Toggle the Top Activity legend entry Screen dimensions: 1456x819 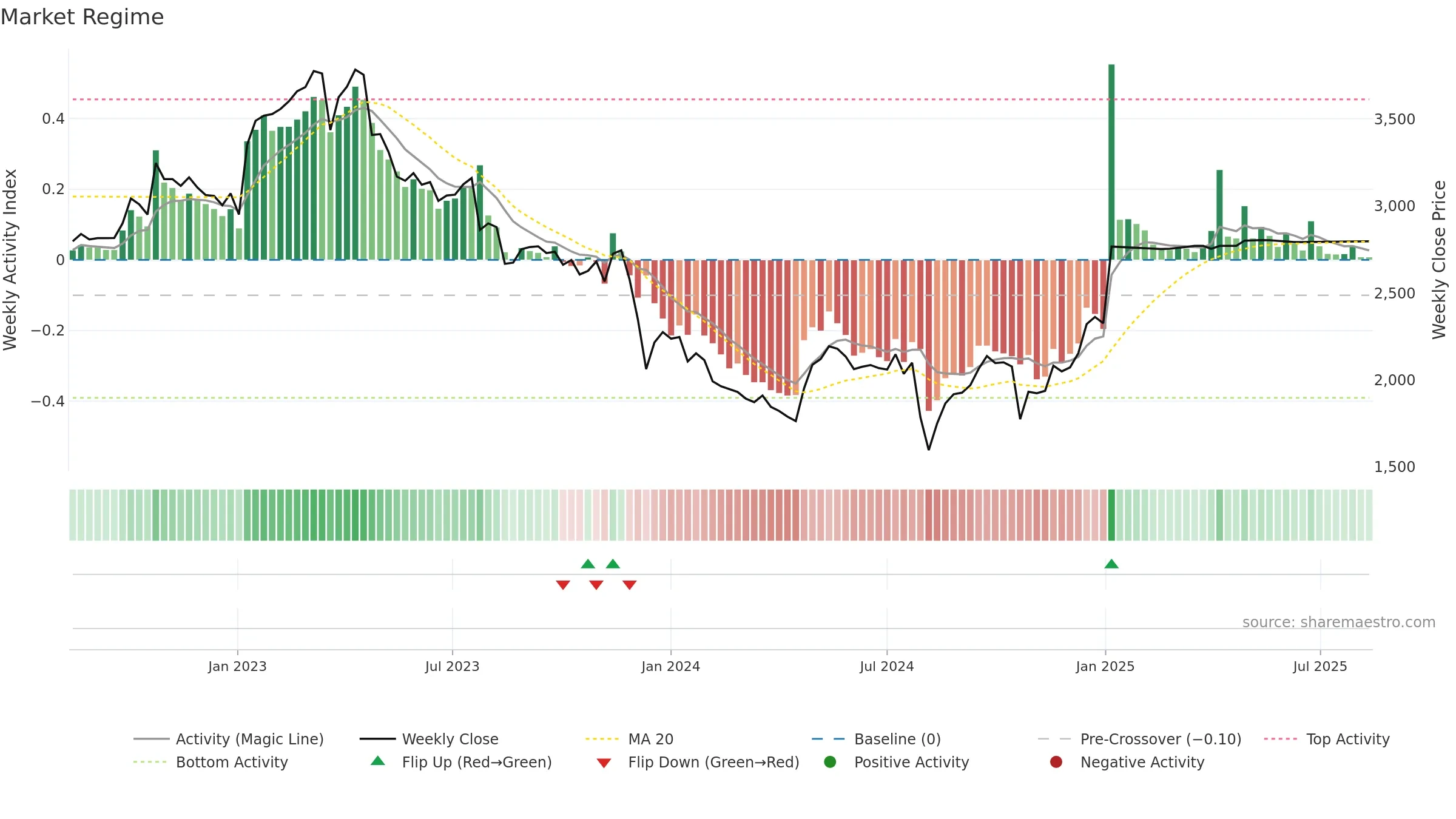(1327, 739)
